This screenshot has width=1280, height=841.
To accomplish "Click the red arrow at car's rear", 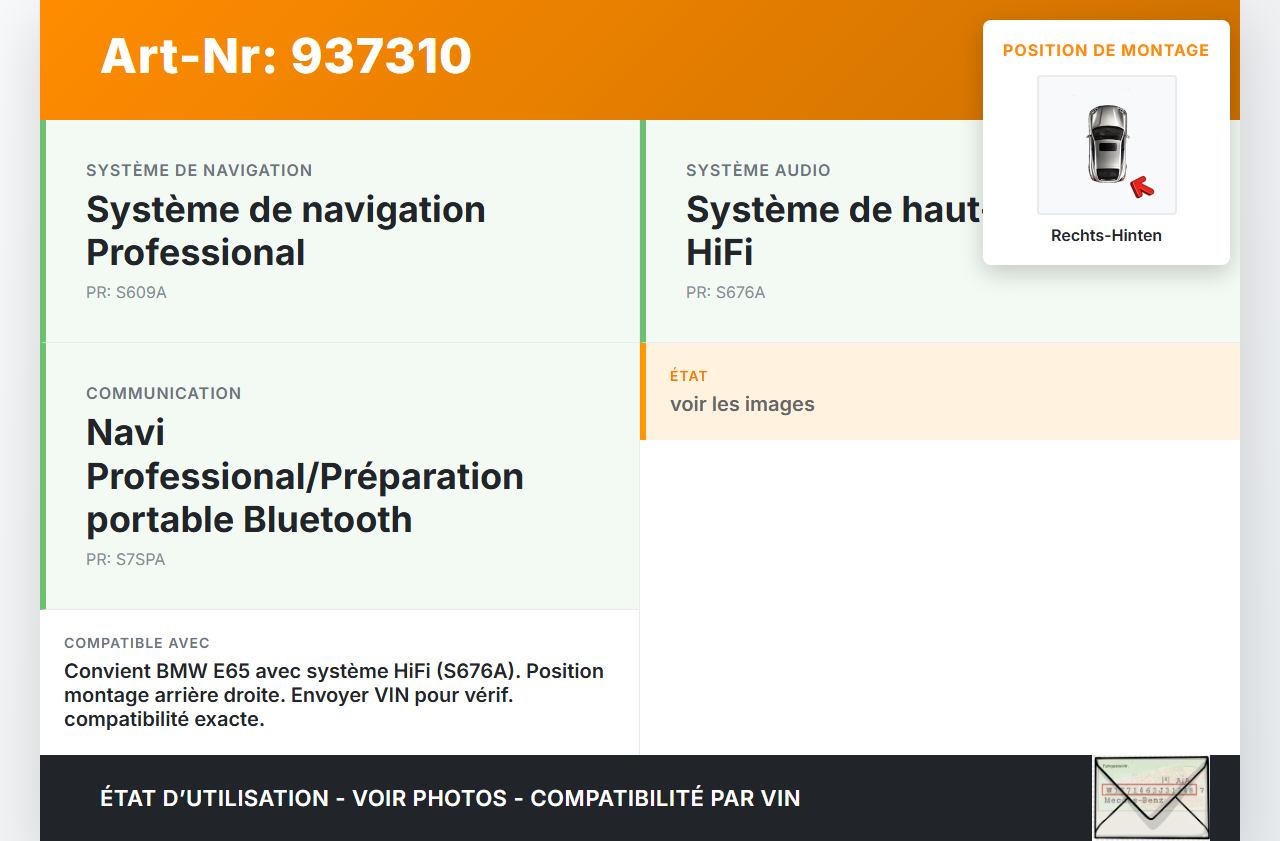I will pyautogui.click(x=1141, y=187).
